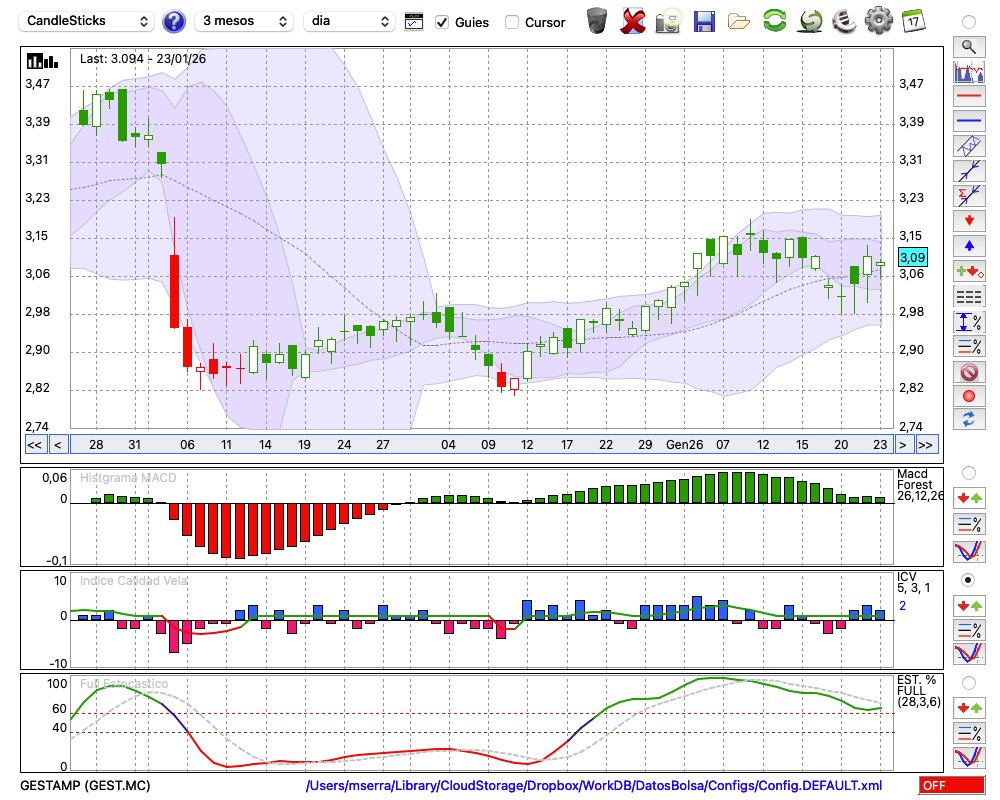
Task: Select the MACD panel radio button
Action: [969, 473]
